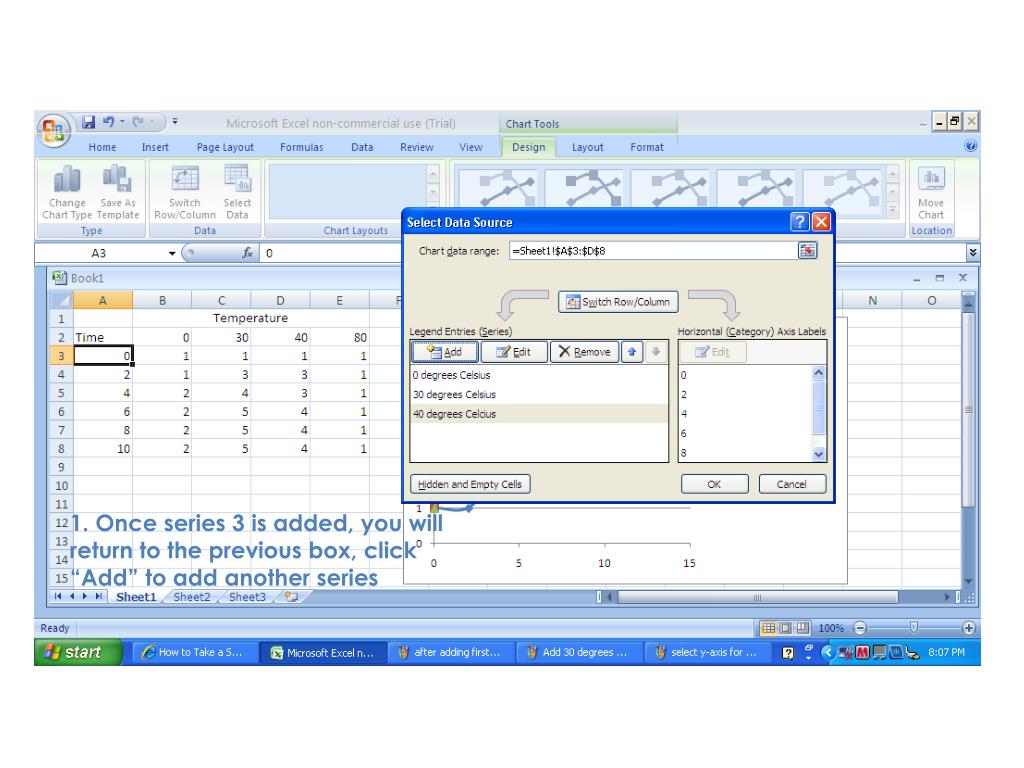Switch to Page Layout tab
This screenshot has width=1024, height=768.
(x=225, y=148)
